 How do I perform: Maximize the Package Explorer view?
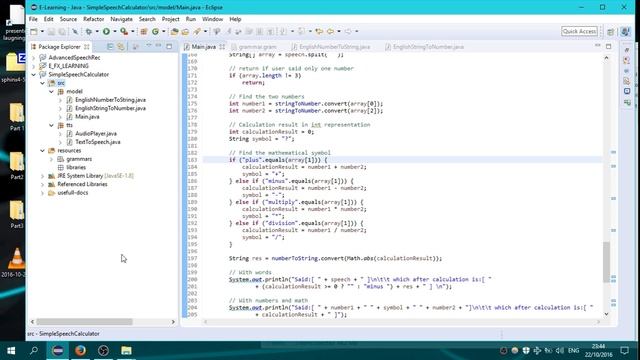point(169,47)
